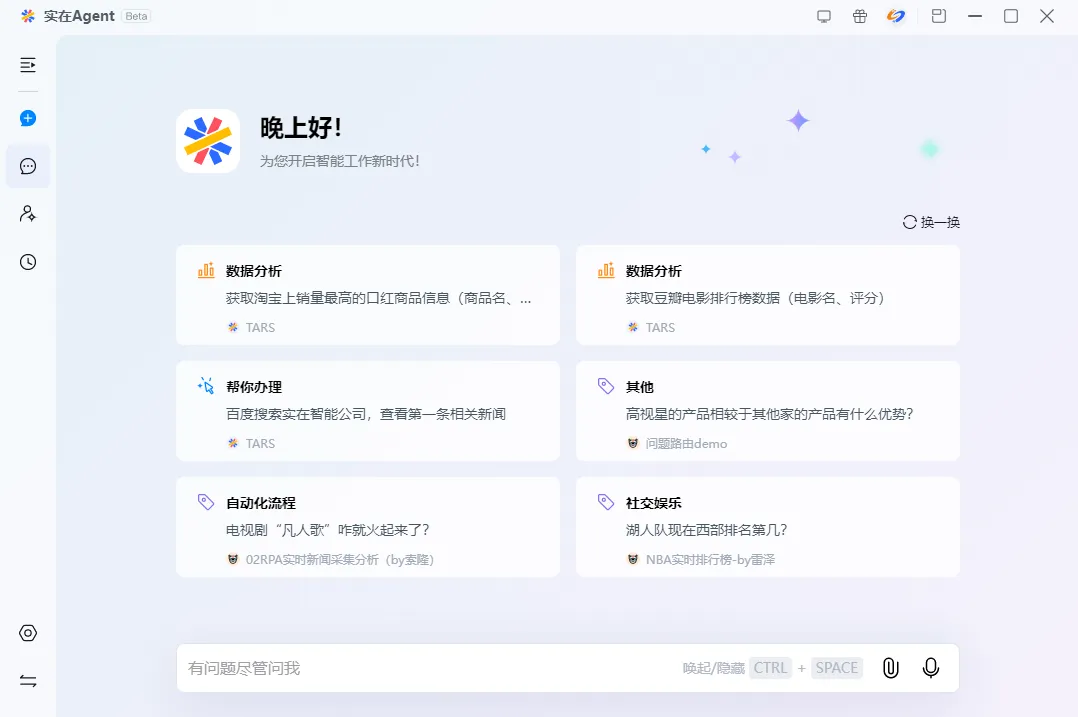Click the large colorful app avatar
This screenshot has height=717, width=1078.
tap(208, 141)
